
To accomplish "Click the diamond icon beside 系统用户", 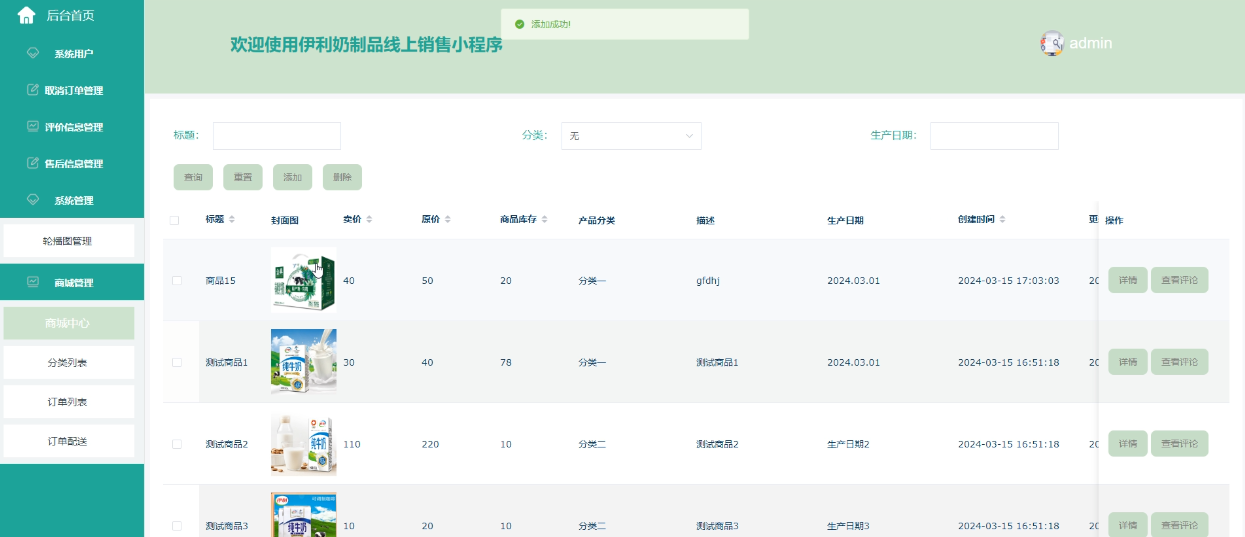I will 32,53.
